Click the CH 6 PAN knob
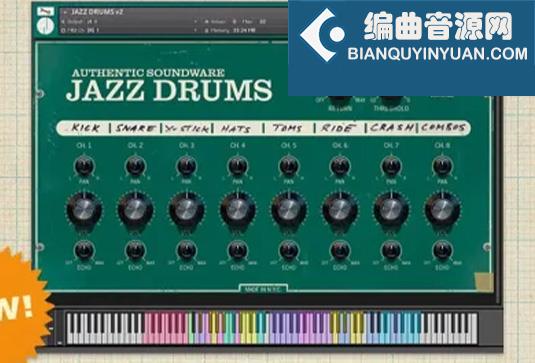The height and width of the screenshot is (363, 535). click(340, 166)
